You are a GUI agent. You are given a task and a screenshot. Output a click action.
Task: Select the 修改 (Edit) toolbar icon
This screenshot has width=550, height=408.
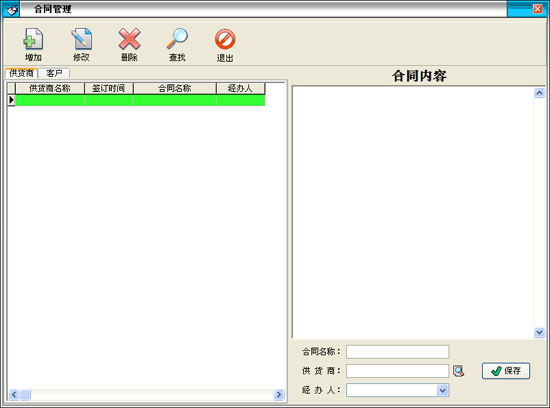pyautogui.click(x=81, y=39)
